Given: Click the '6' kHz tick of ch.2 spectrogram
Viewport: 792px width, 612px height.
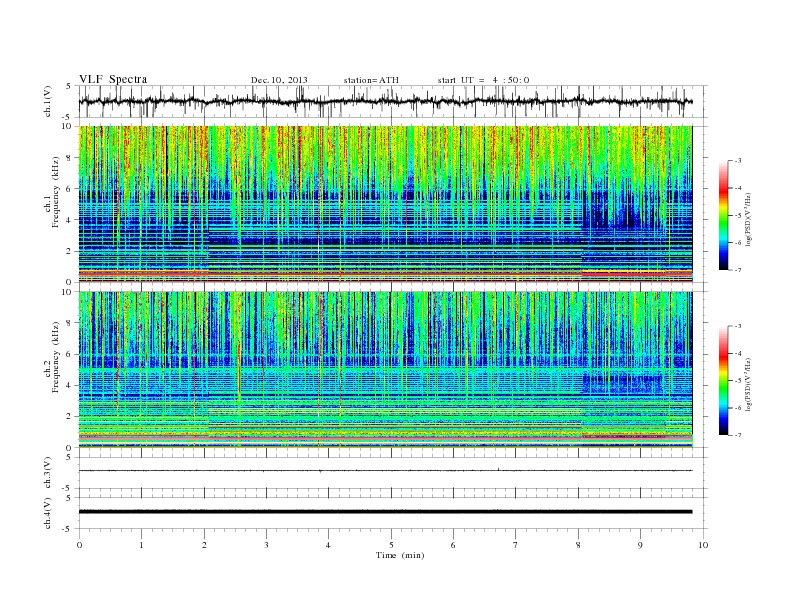Looking at the screenshot, I should pyautogui.click(x=70, y=354).
